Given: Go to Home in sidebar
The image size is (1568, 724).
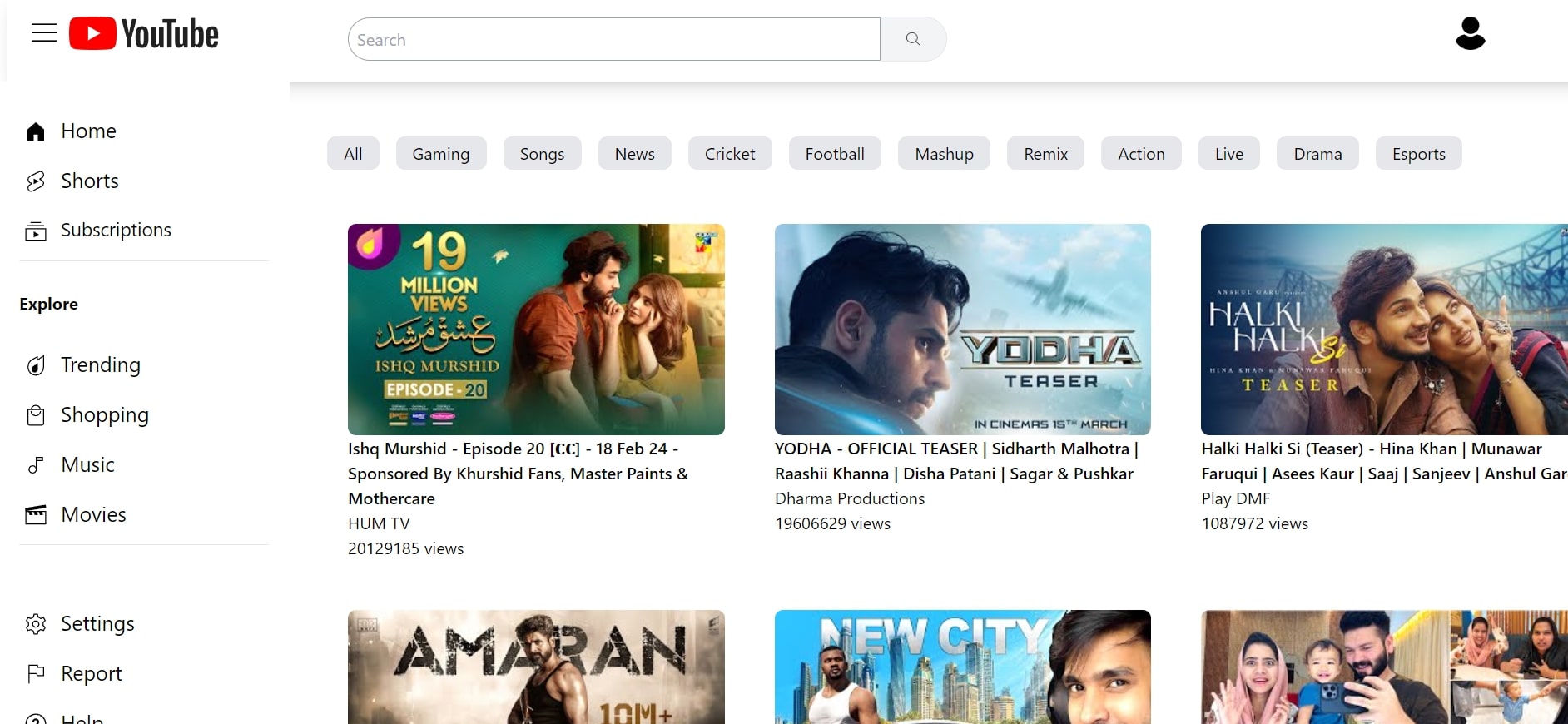Looking at the screenshot, I should 88,131.
